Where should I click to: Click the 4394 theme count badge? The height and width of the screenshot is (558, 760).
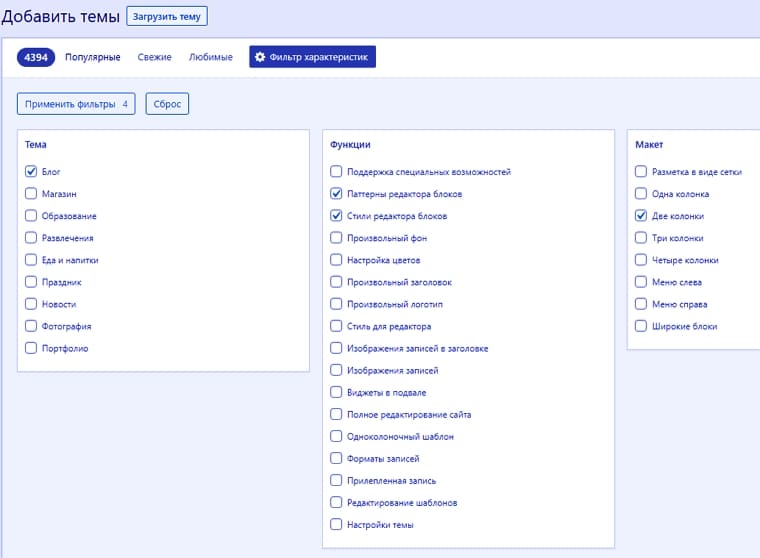(36, 57)
